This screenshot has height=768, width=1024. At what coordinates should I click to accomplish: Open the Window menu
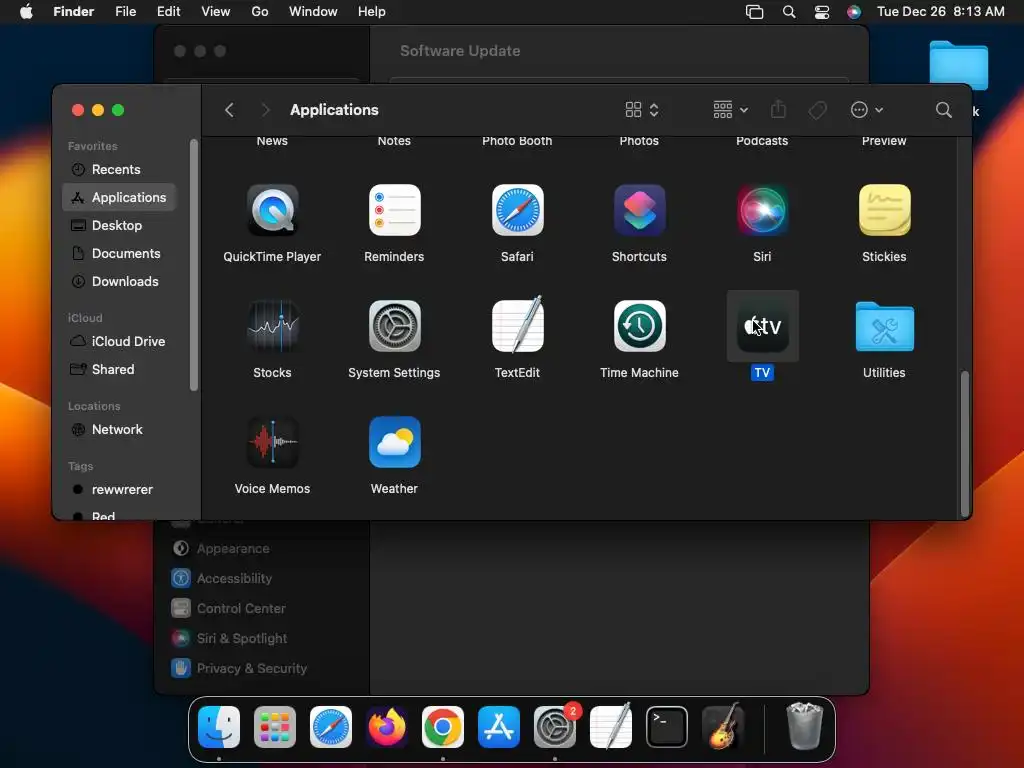point(313,12)
